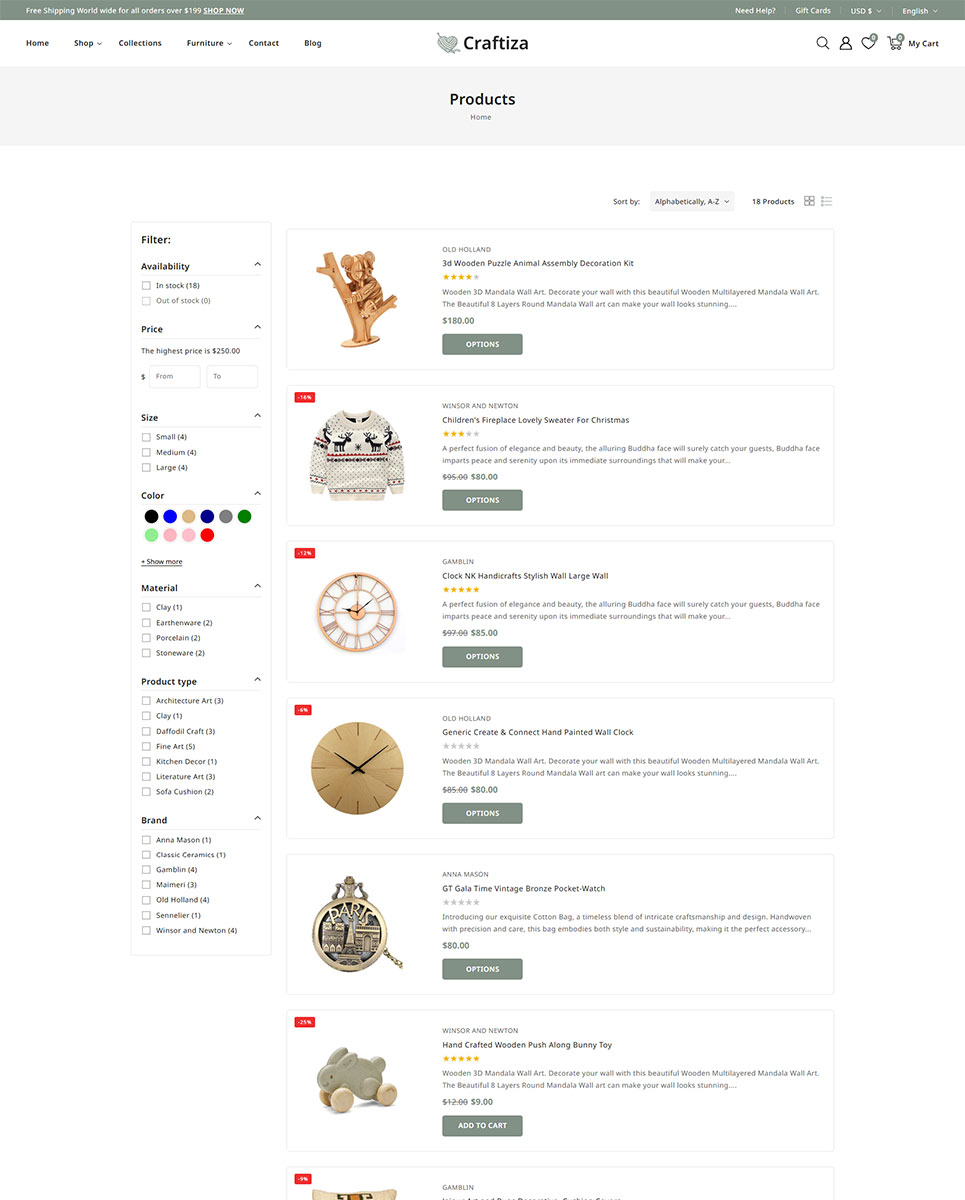Click the Craftiza logo
The width and height of the screenshot is (965, 1200).
tap(482, 43)
